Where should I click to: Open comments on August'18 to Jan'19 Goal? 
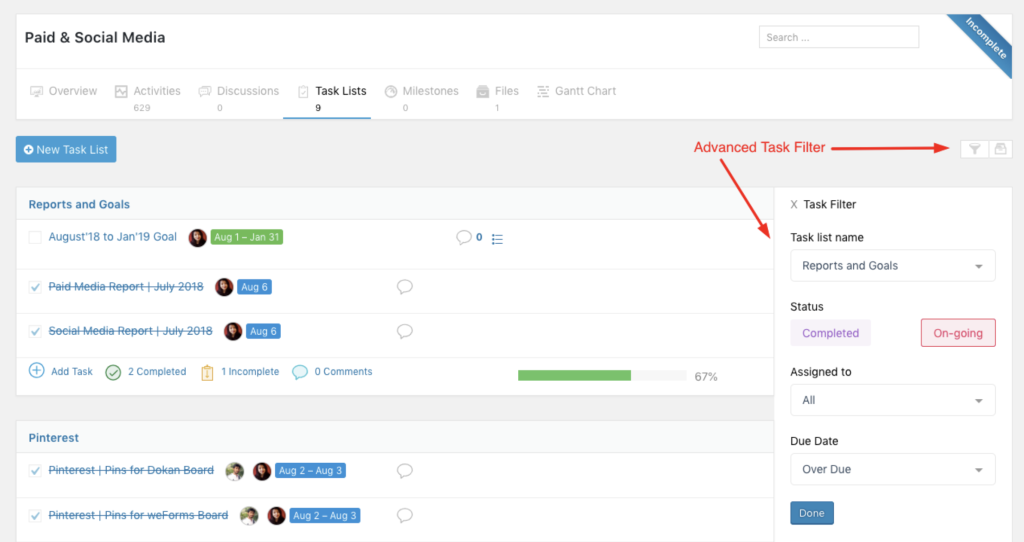[464, 237]
